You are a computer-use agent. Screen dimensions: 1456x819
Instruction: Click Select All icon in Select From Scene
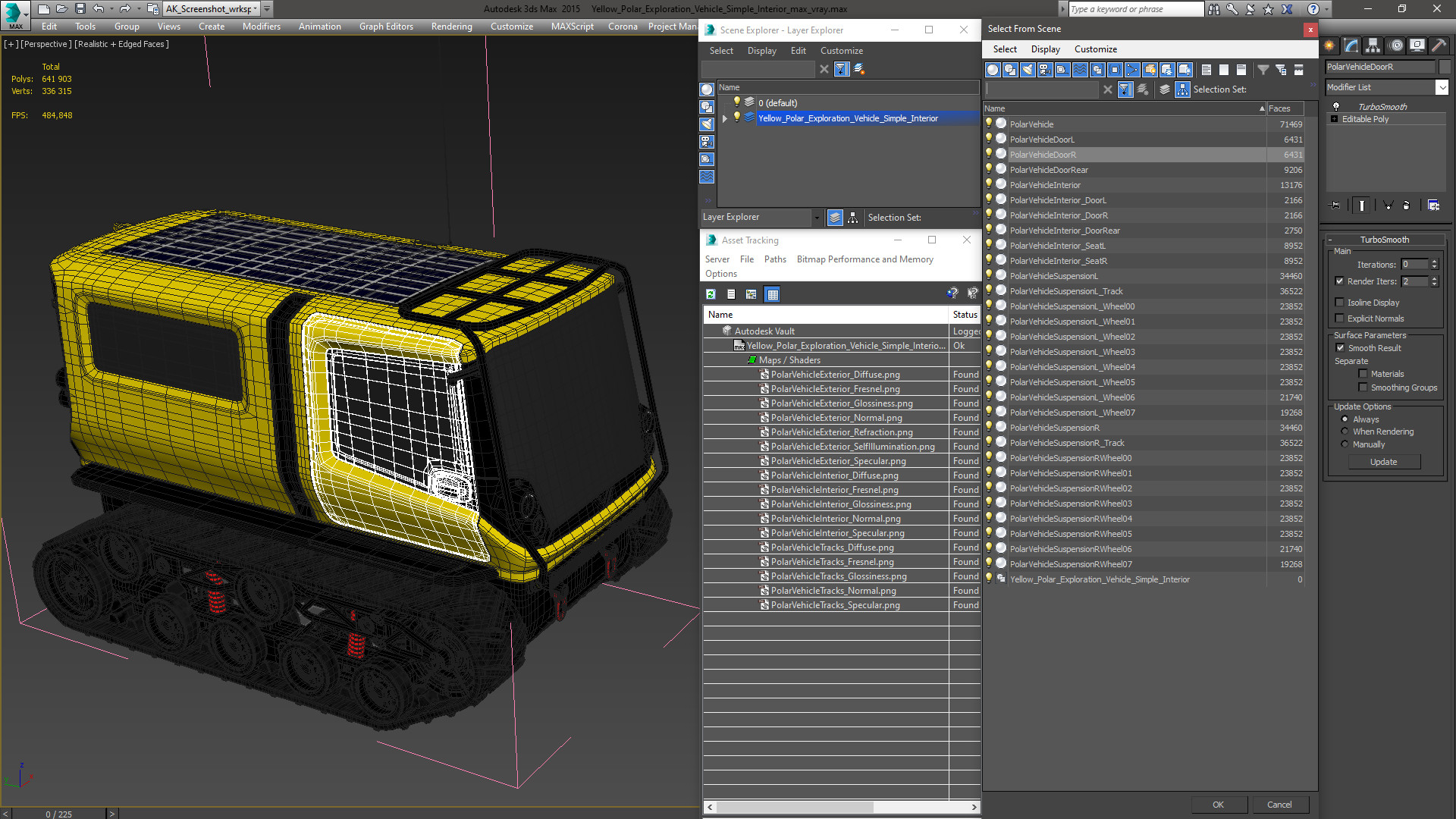click(x=1207, y=70)
